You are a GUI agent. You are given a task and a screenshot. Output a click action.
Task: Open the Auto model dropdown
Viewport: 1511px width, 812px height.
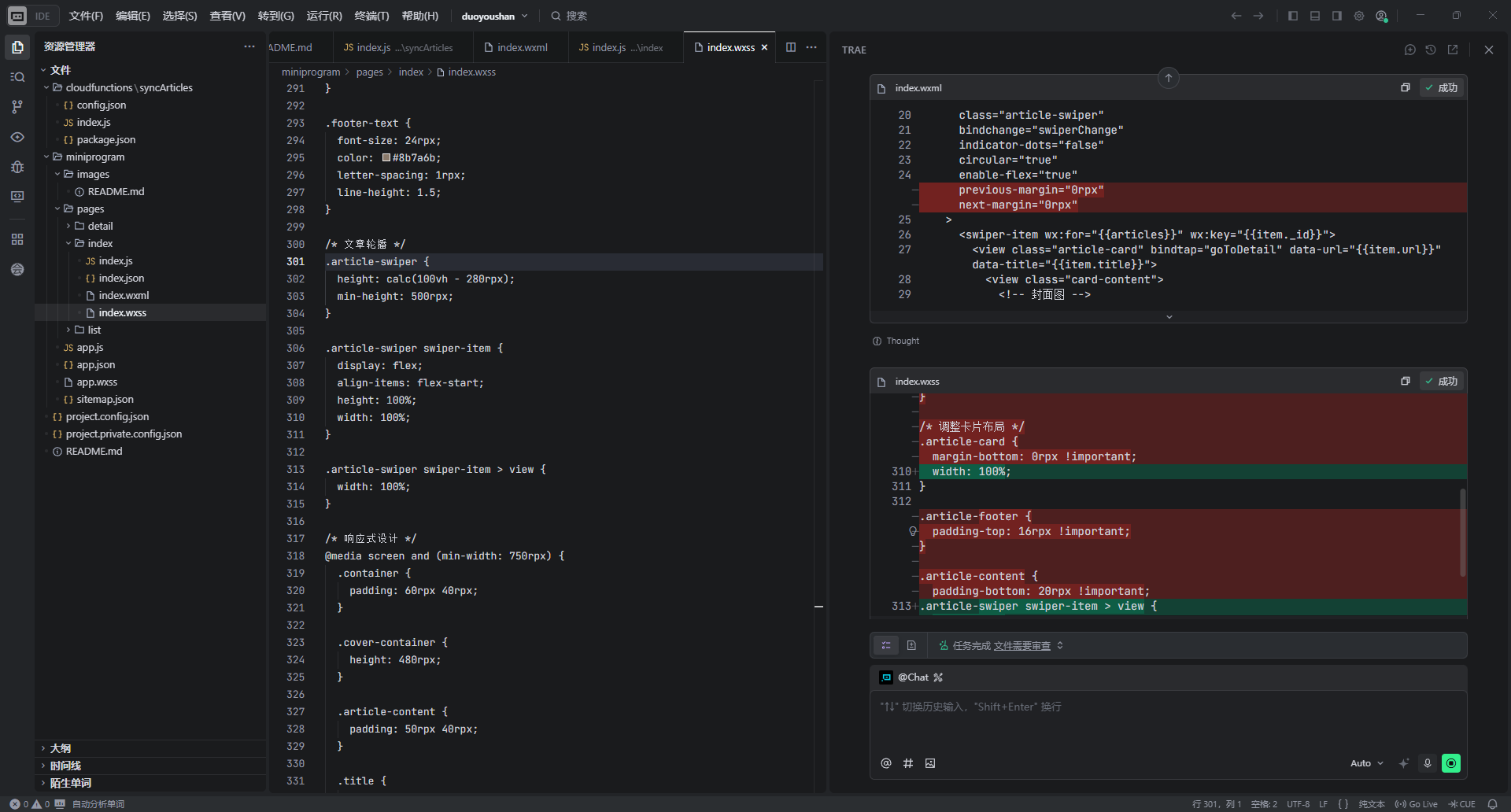[x=1366, y=763]
